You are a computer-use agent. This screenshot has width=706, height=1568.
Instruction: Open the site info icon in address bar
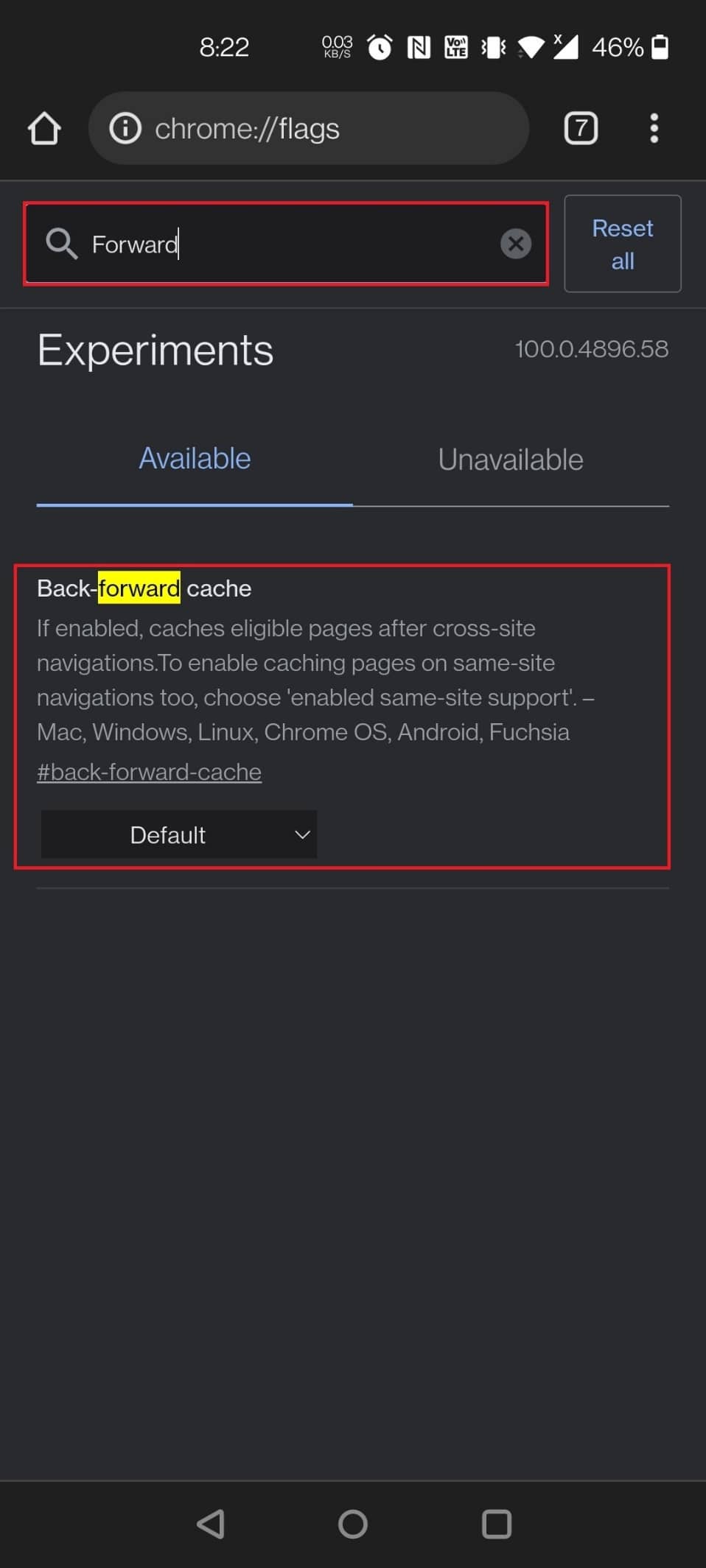(x=125, y=128)
